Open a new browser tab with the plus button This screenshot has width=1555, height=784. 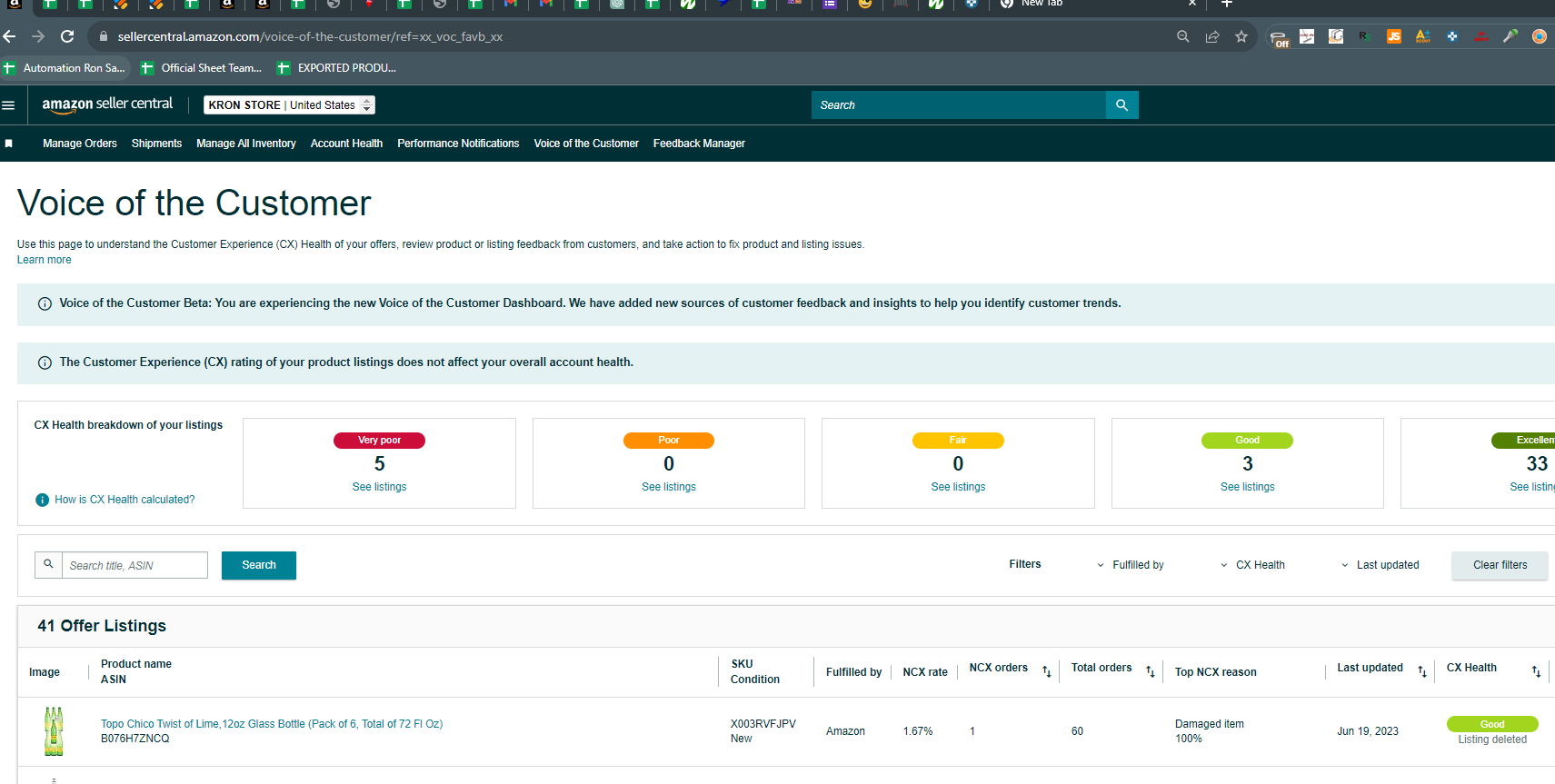point(1226,4)
